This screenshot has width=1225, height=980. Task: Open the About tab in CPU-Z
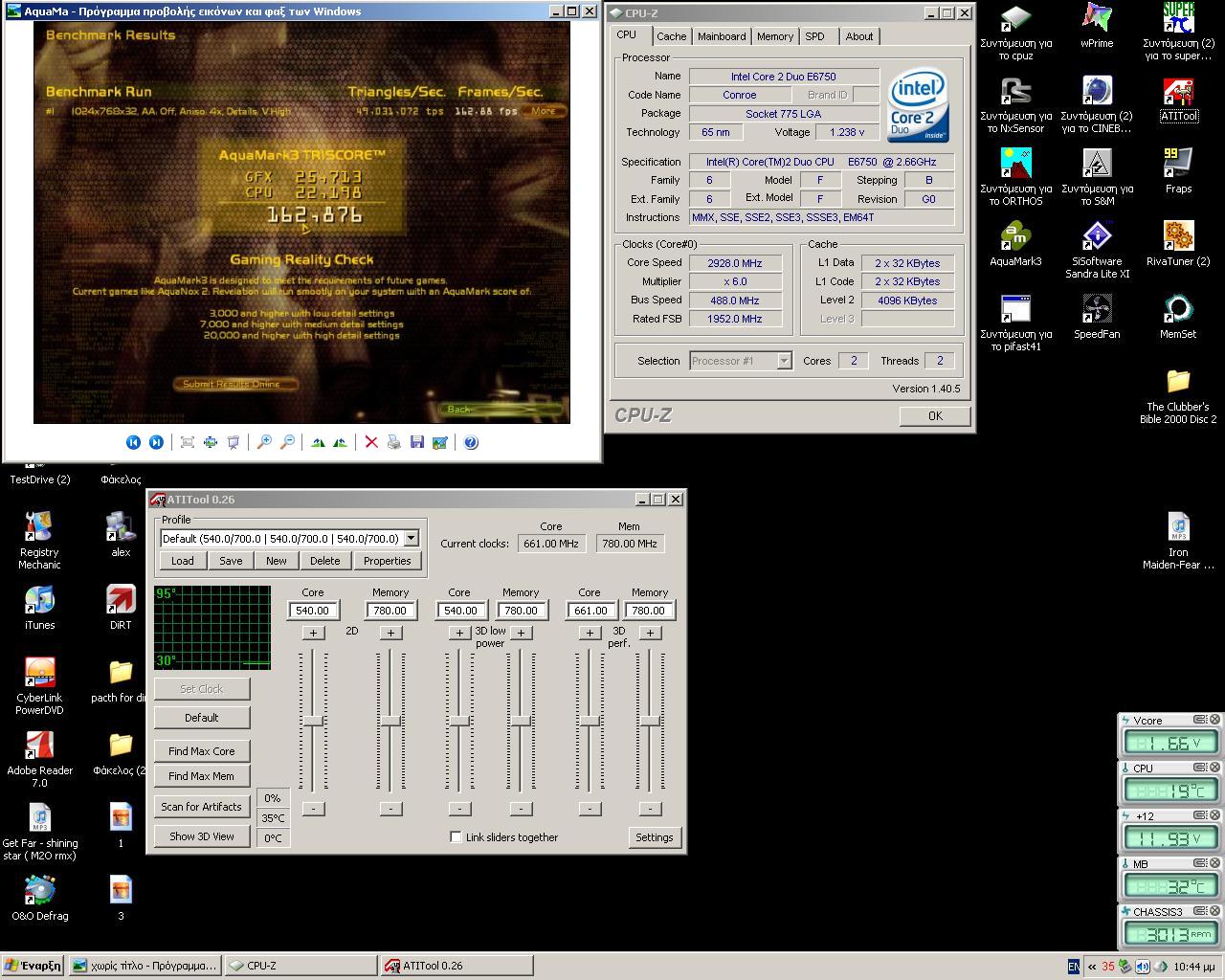point(858,36)
